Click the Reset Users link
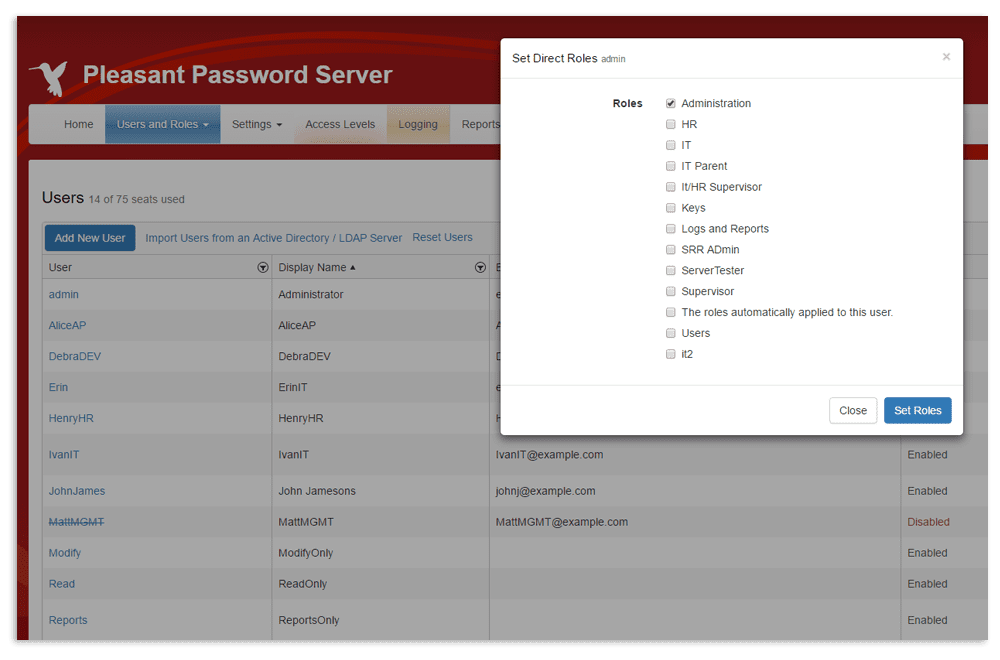1000x660 pixels. 443,237
